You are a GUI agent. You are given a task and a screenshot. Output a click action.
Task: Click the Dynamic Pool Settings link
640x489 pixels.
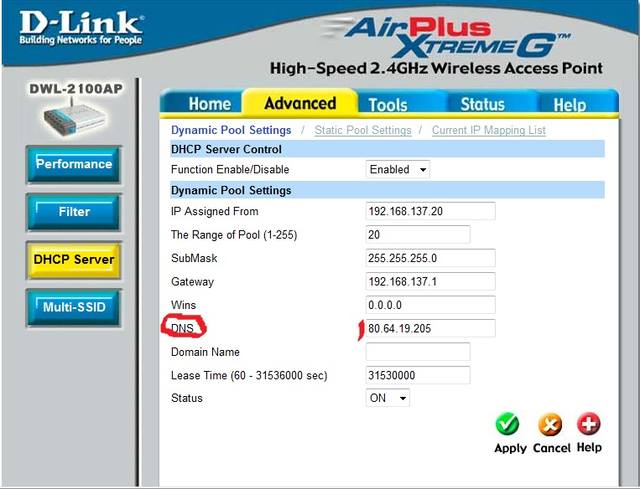pyautogui.click(x=231, y=130)
